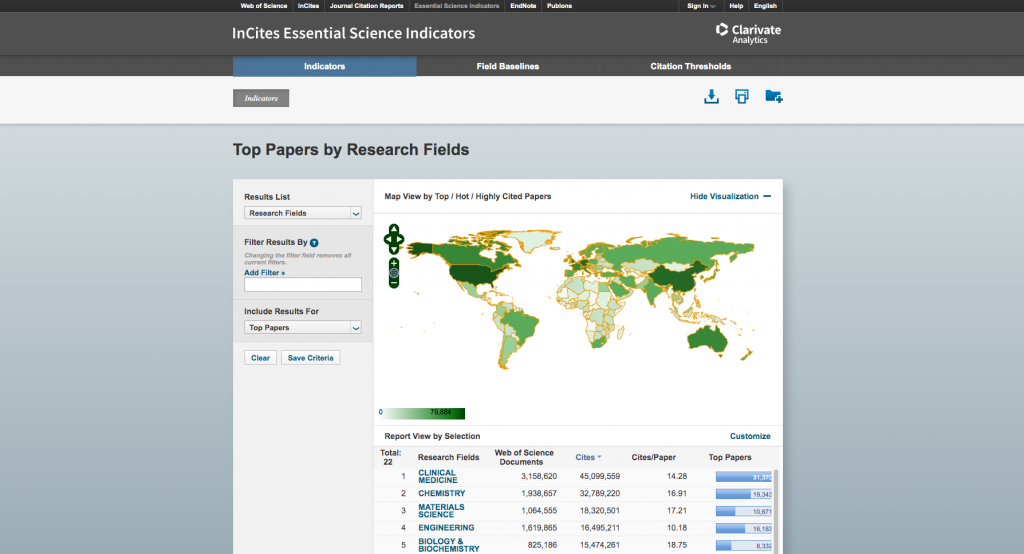Click the Clear button
The image size is (1024, 554).
click(x=261, y=358)
